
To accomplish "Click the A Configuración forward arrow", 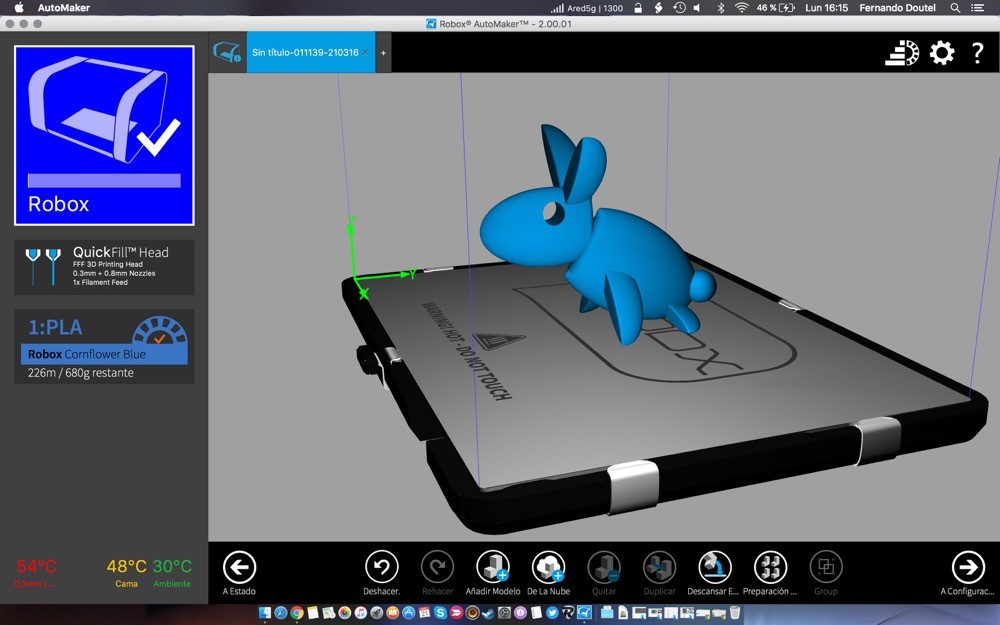I will click(x=968, y=567).
